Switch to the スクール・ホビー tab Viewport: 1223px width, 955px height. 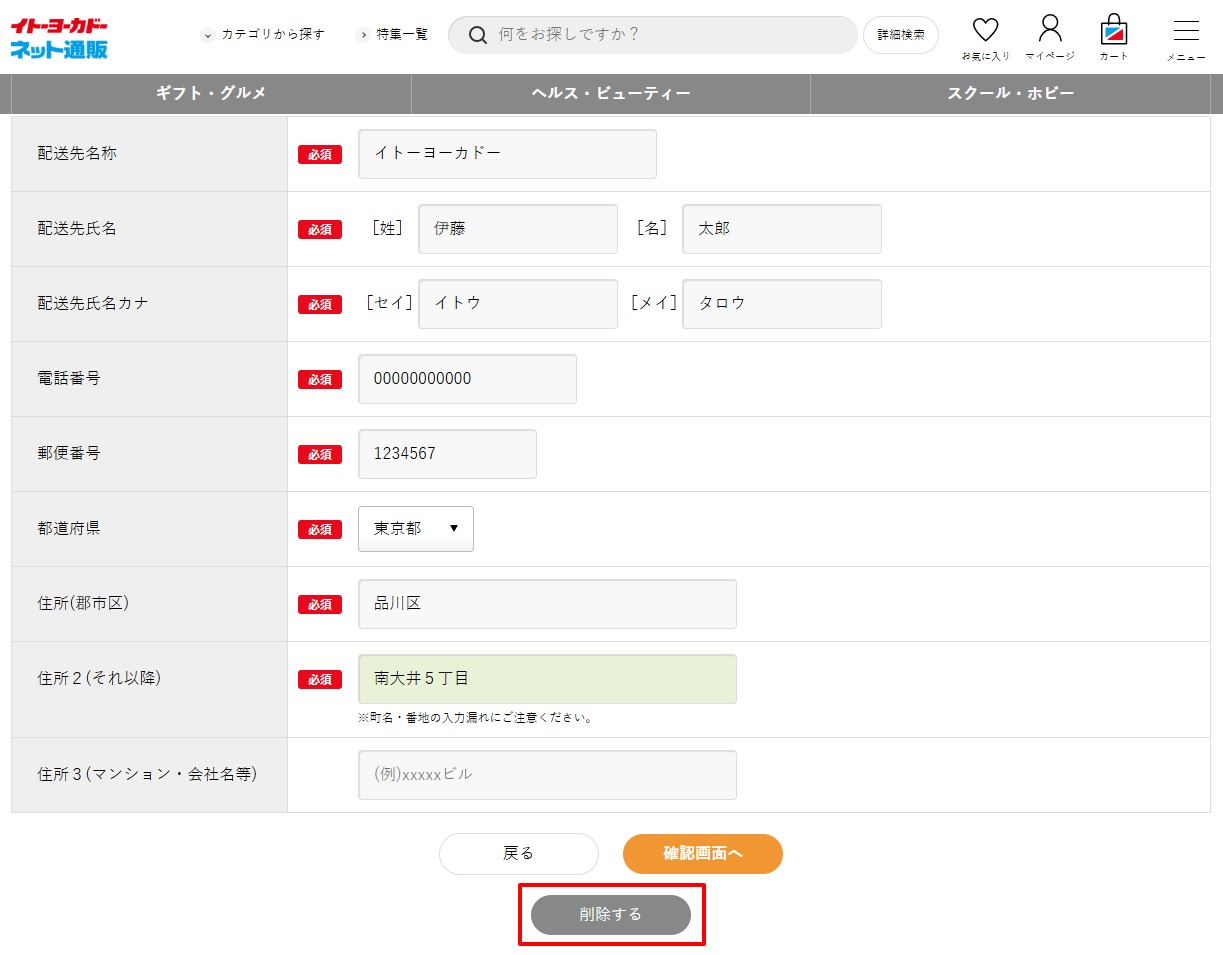pyautogui.click(x=1010, y=93)
